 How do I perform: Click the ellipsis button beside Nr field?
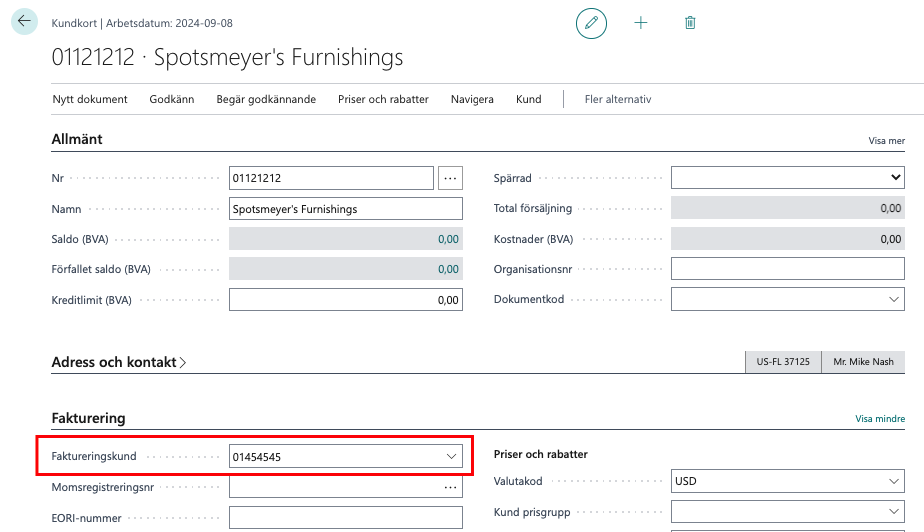tap(450, 178)
